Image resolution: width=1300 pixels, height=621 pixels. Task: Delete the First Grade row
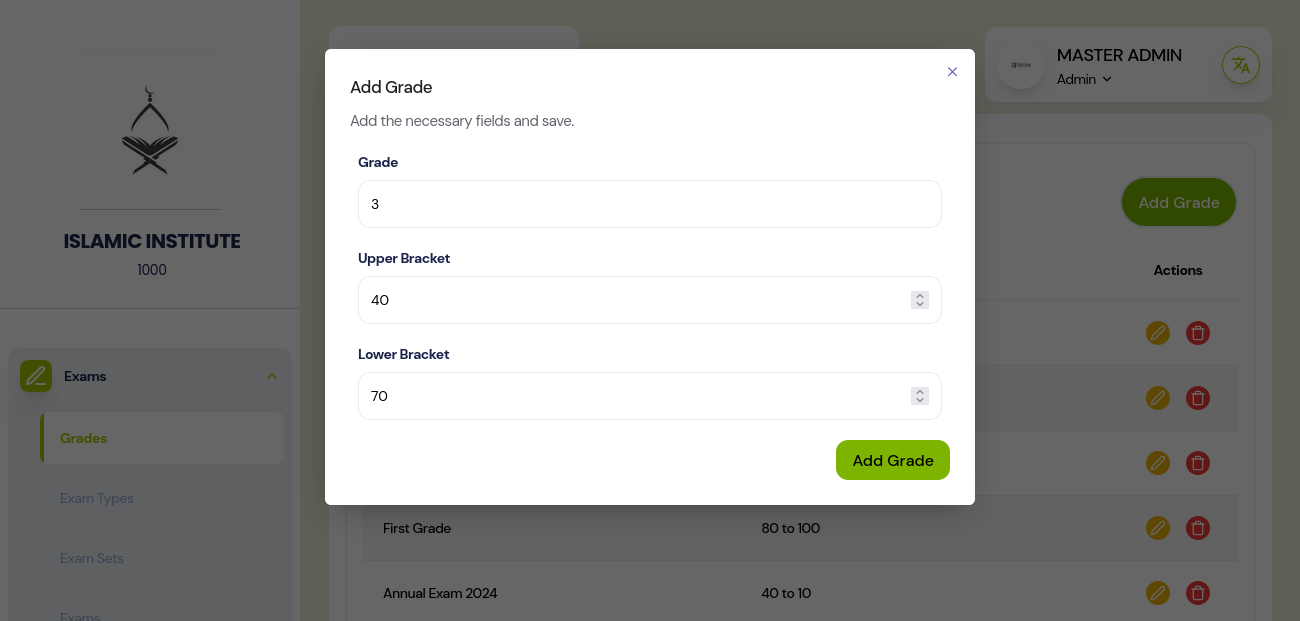[1197, 528]
